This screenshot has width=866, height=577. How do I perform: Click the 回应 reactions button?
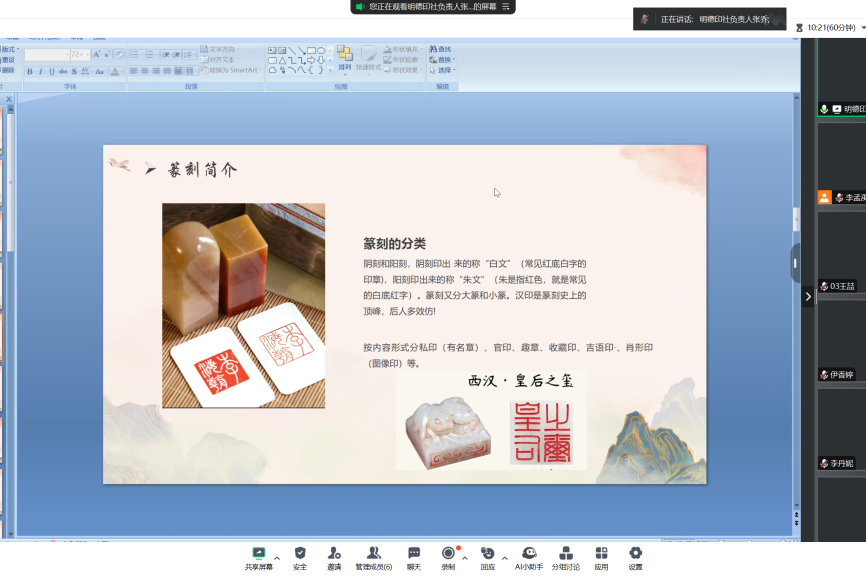[487, 557]
